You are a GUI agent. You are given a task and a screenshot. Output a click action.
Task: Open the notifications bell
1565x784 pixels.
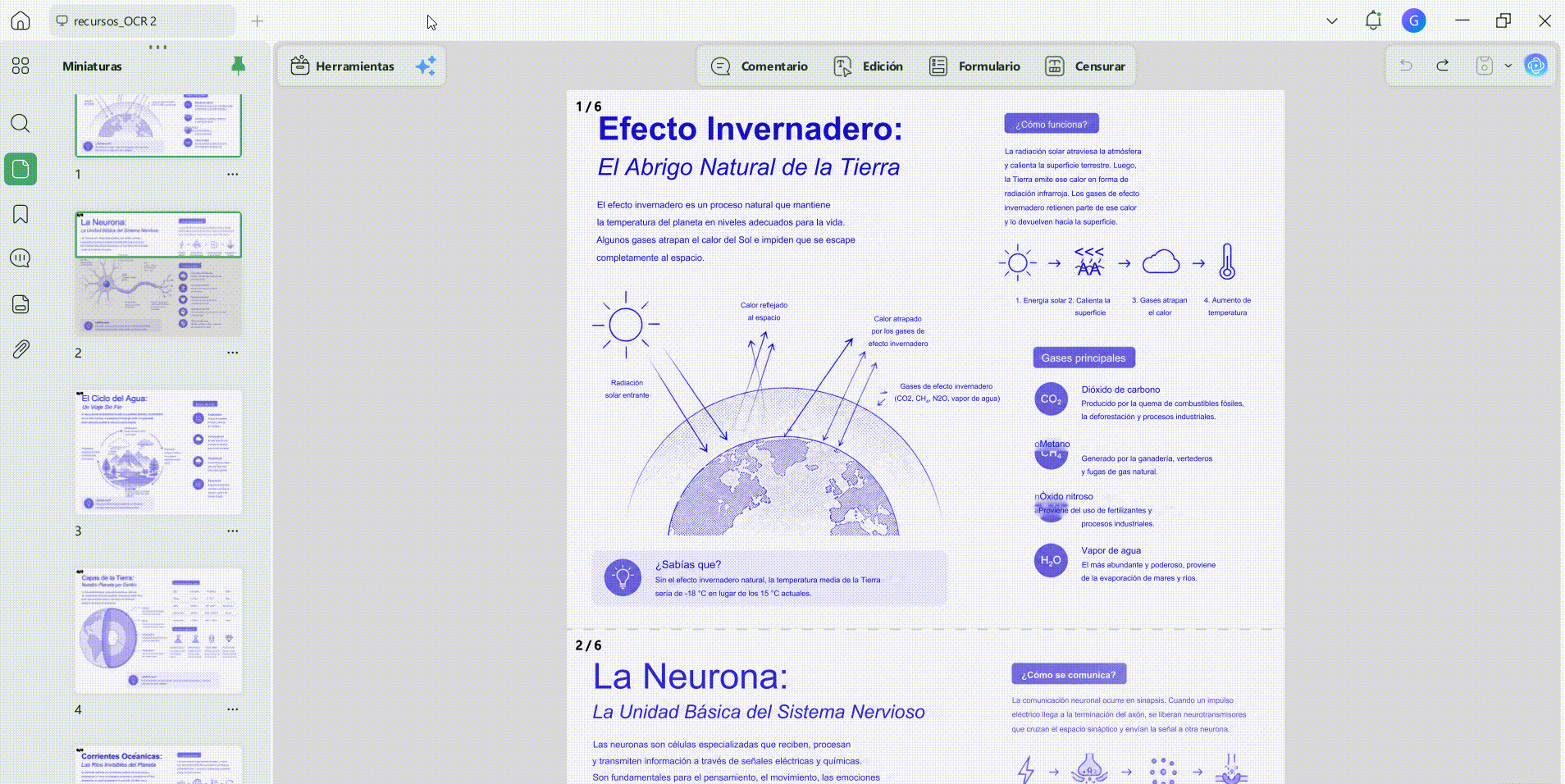click(1373, 21)
